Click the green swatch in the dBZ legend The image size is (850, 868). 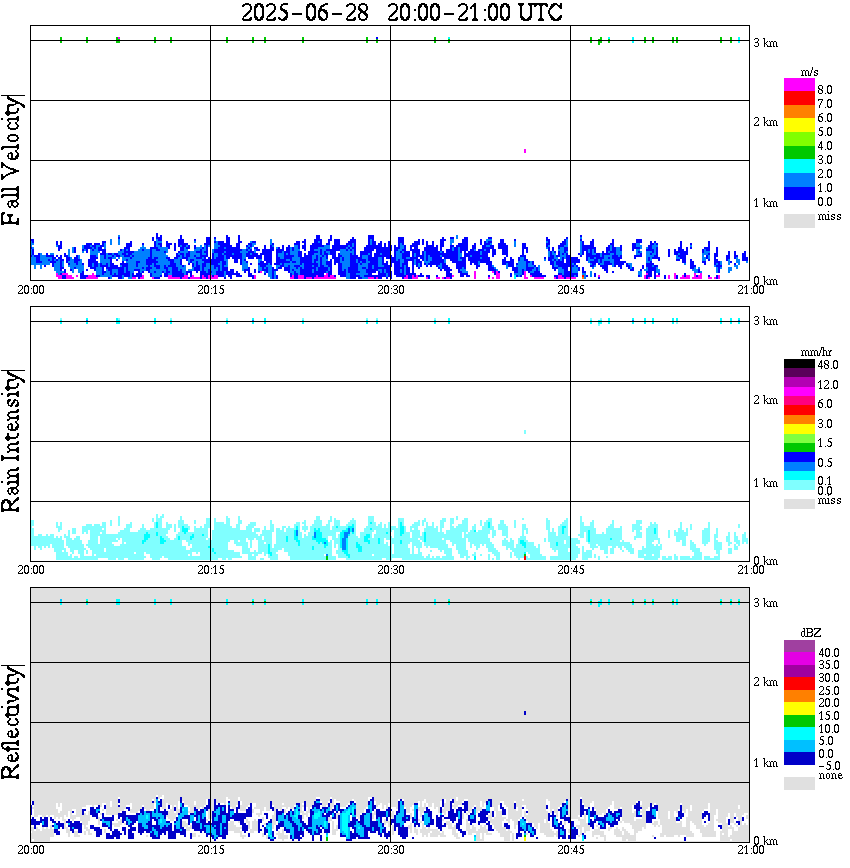tap(799, 721)
